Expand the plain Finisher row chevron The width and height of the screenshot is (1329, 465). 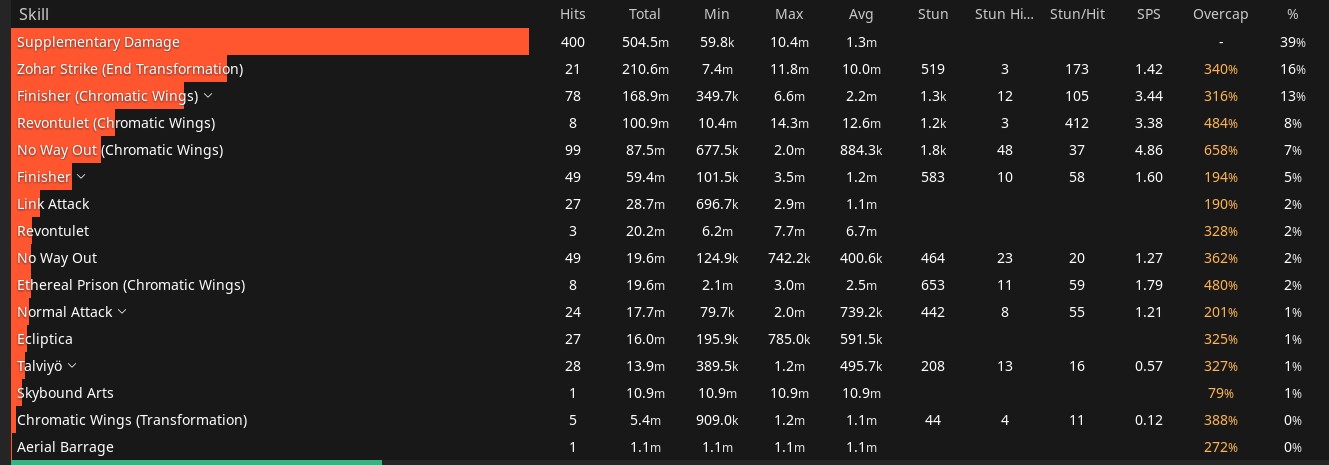point(81,177)
